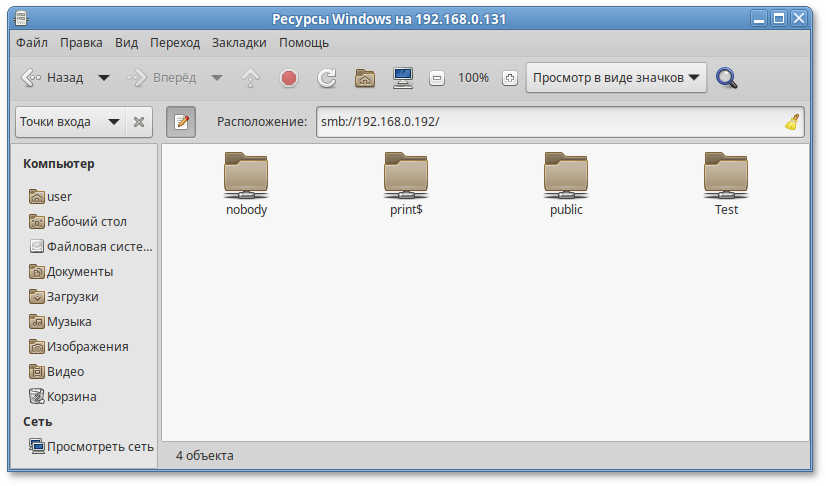Open the Back history dropdown arrow
This screenshot has width=826, height=486.
pyautogui.click(x=103, y=78)
